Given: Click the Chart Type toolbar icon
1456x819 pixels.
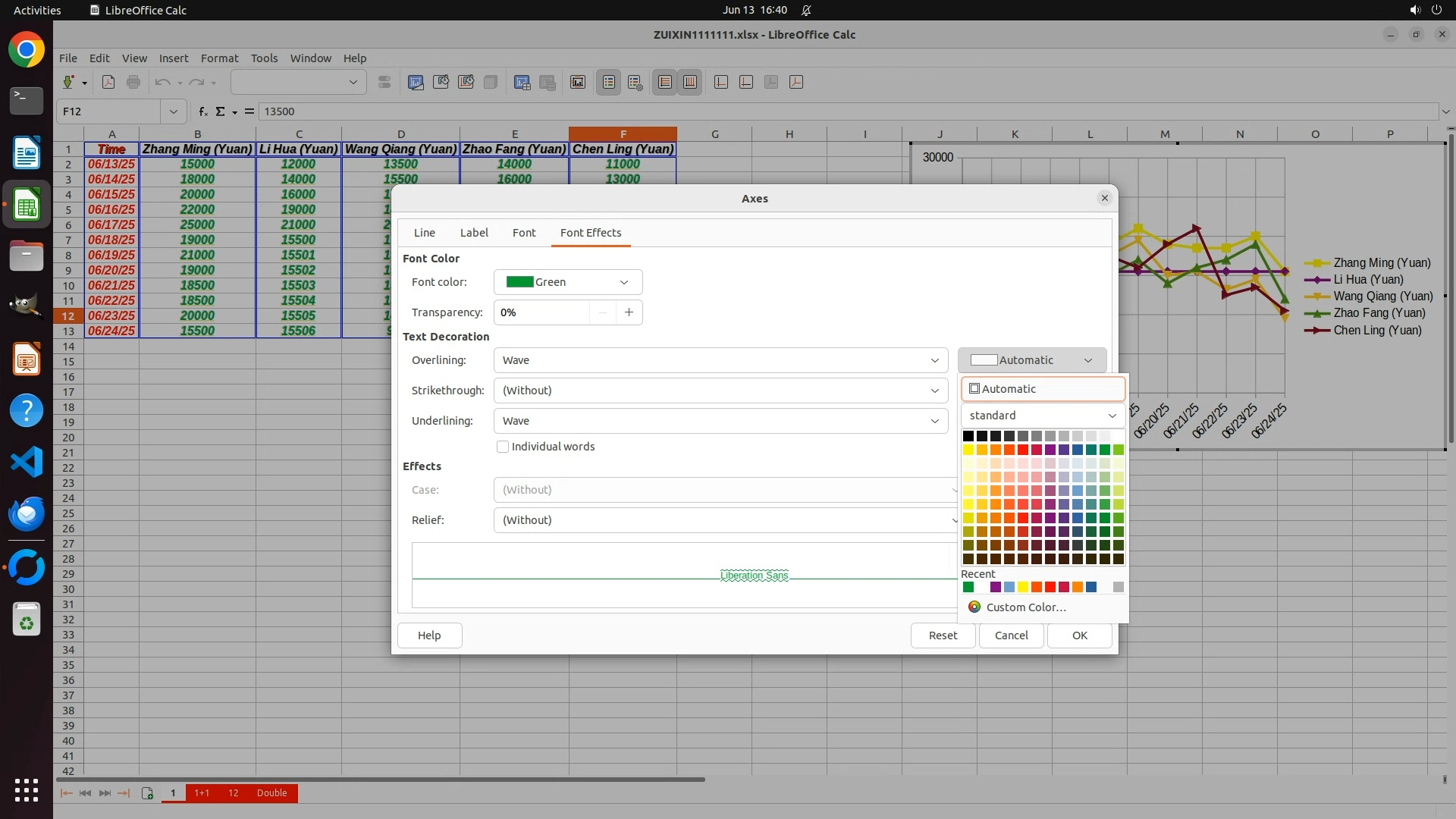Looking at the screenshot, I should [416, 83].
